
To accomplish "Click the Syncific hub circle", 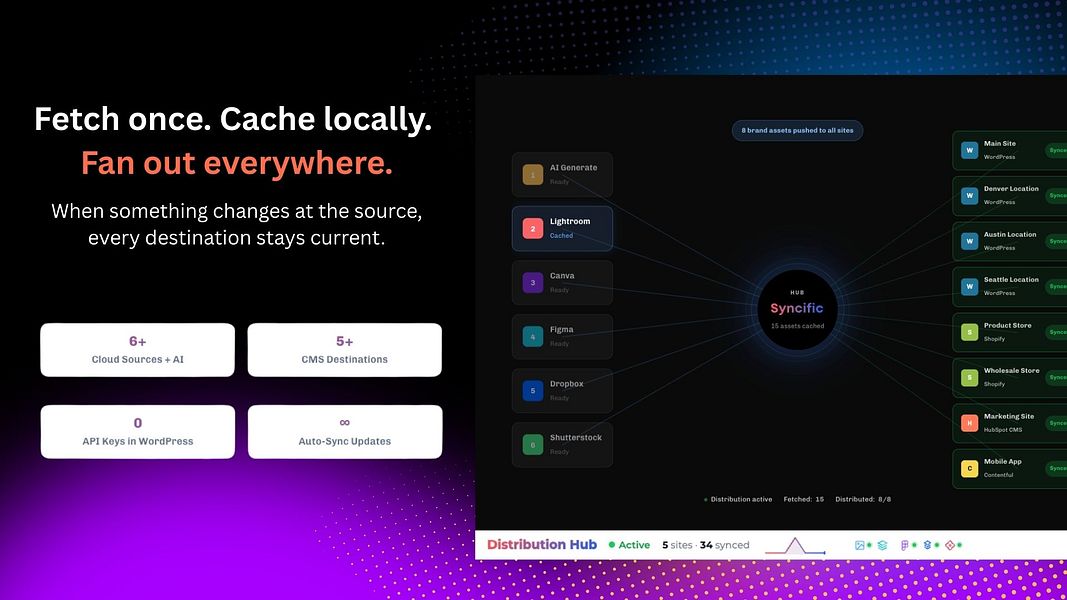I will point(797,310).
